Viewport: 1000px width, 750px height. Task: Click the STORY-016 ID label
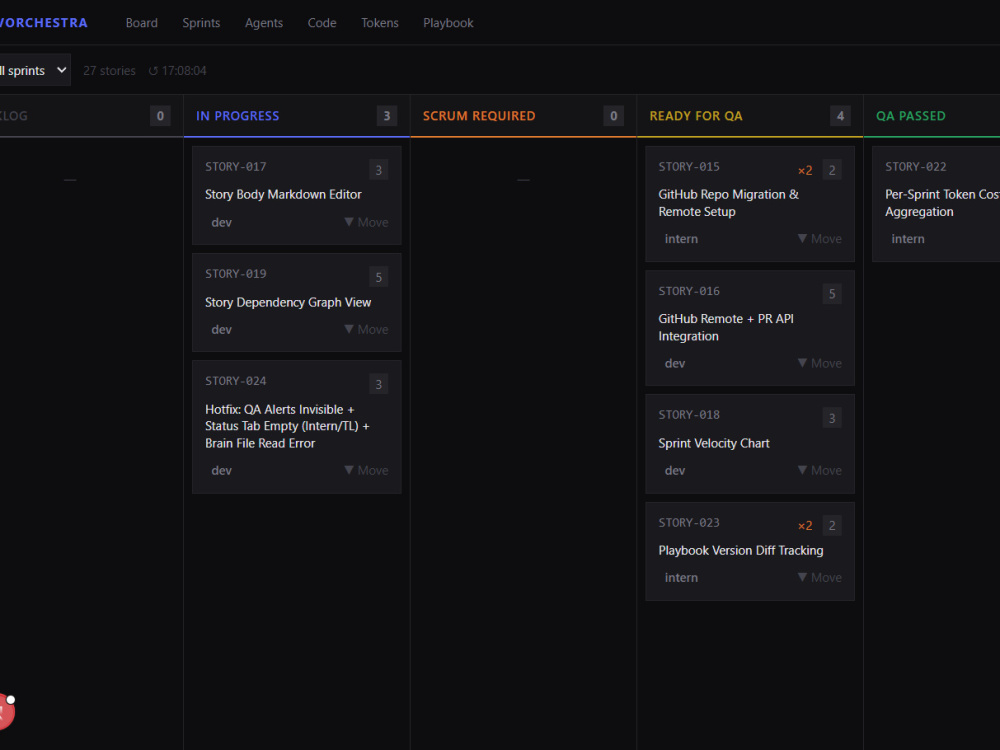(x=689, y=291)
